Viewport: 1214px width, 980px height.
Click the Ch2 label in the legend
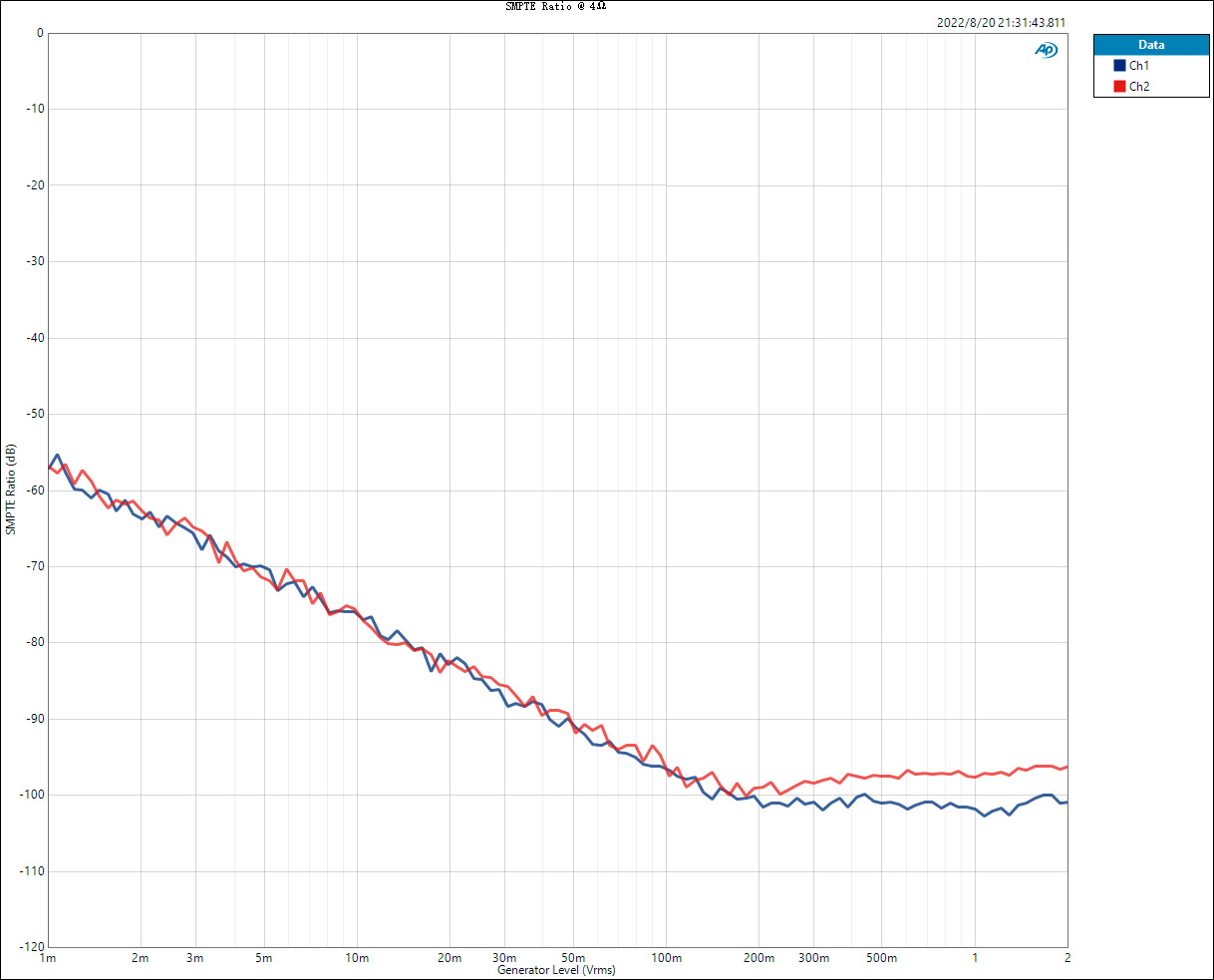1139,87
